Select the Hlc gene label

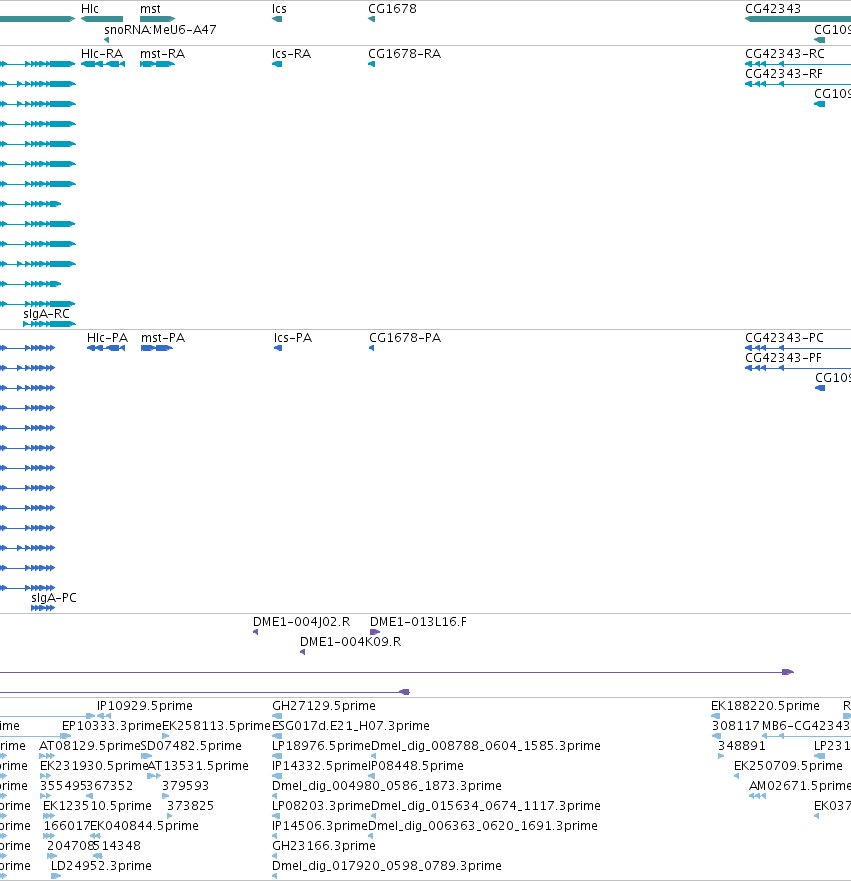(90, 9)
